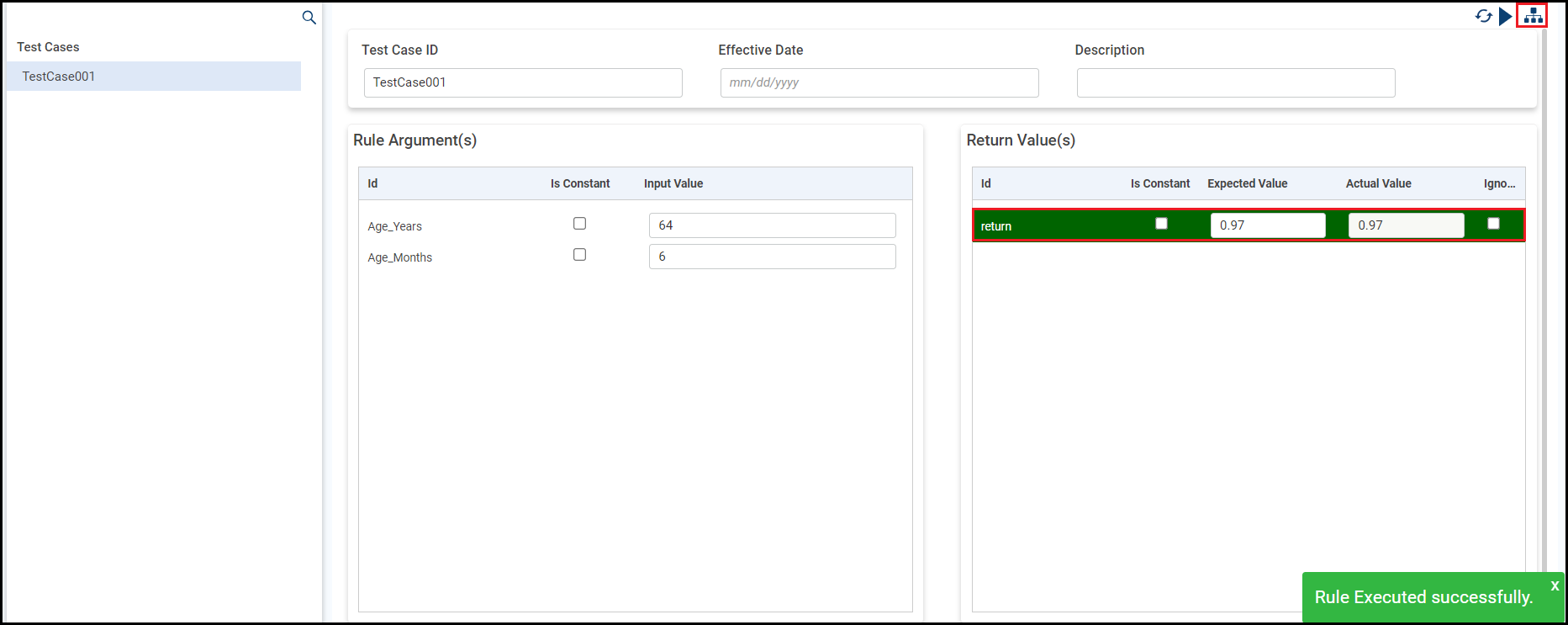Click the Age_Months argument label
Screen dimensions: 1568x625
399,257
